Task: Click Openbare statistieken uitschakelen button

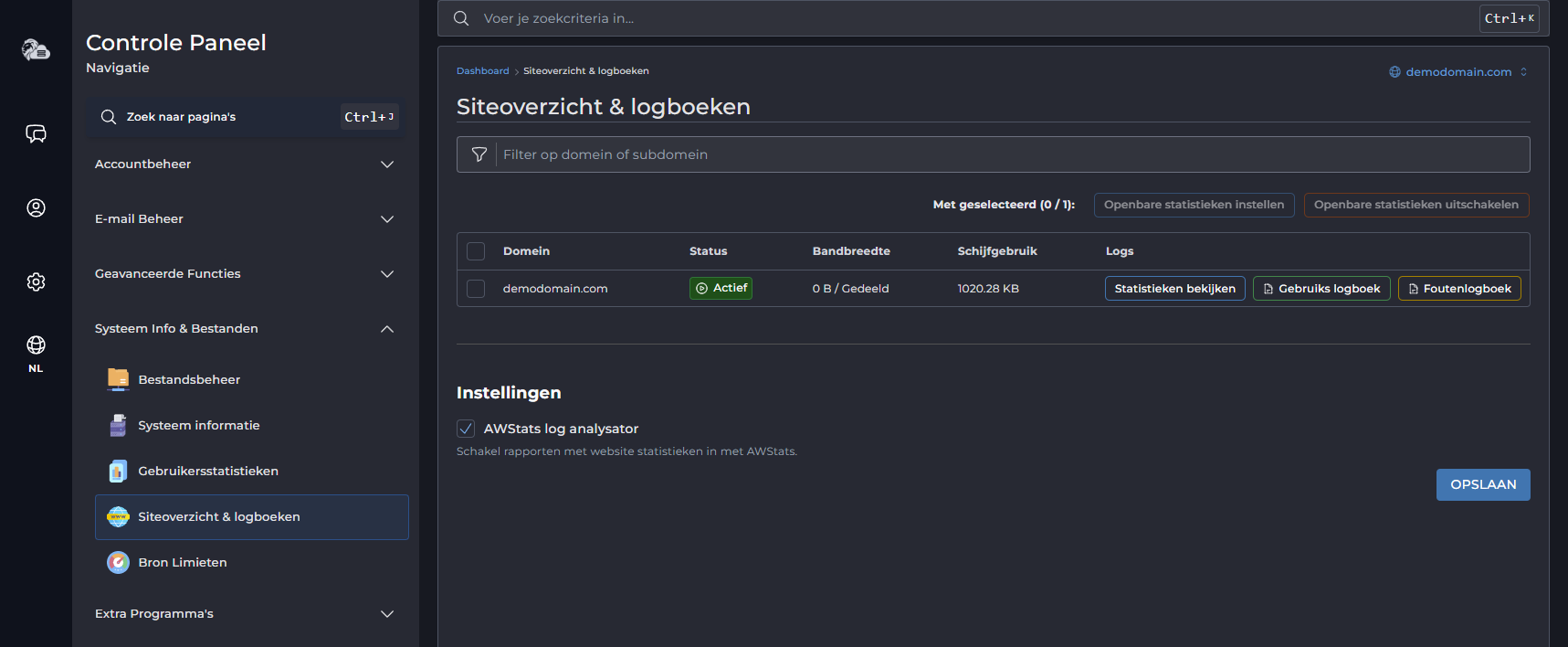Action: click(x=1416, y=205)
